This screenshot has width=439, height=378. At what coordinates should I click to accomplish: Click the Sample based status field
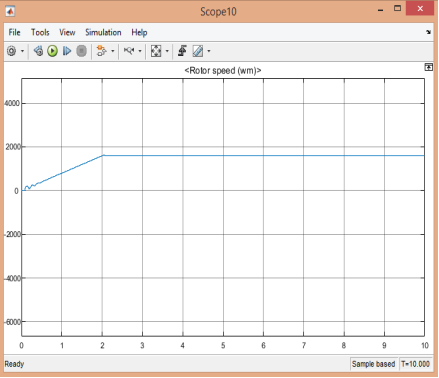pyautogui.click(x=373, y=364)
